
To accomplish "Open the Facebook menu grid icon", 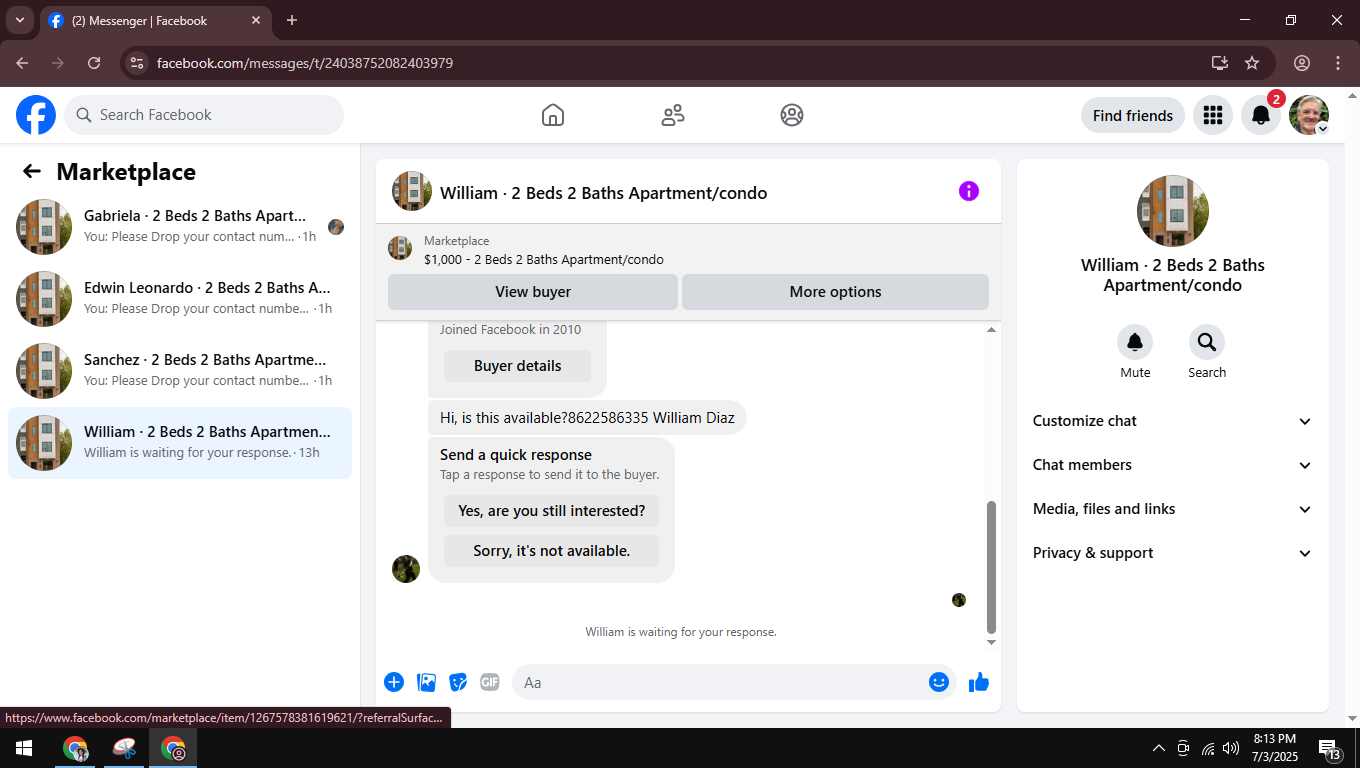I will click(x=1213, y=115).
